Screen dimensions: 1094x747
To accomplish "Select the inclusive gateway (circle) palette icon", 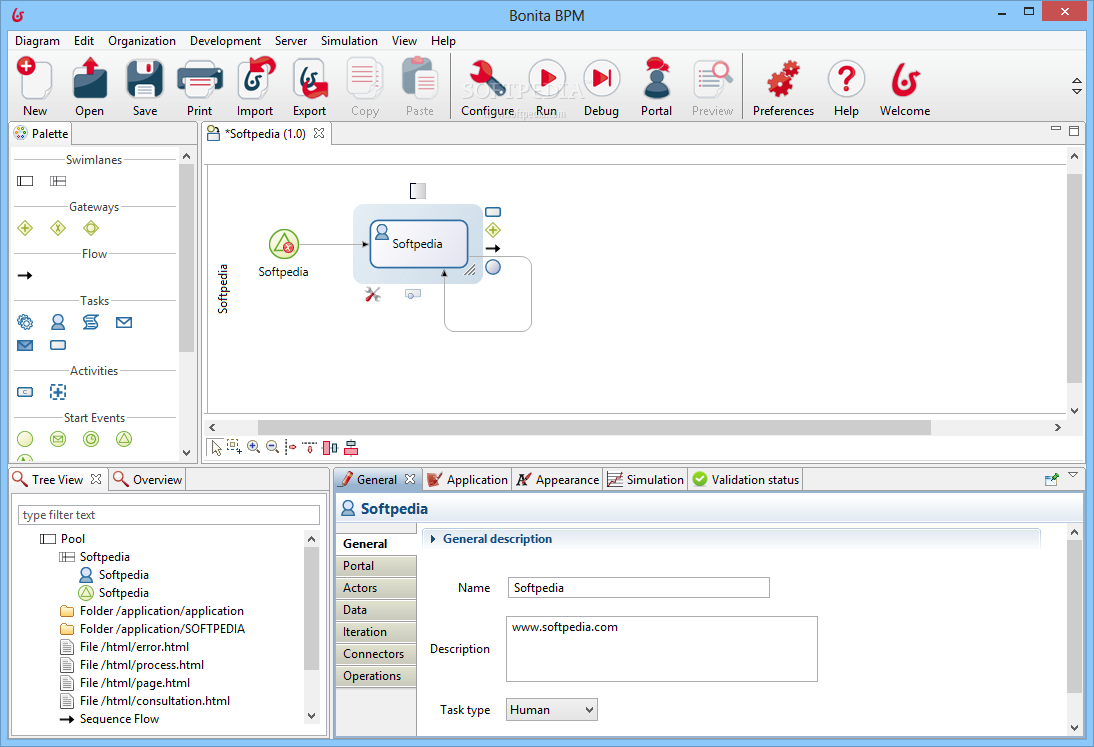I will click(91, 228).
